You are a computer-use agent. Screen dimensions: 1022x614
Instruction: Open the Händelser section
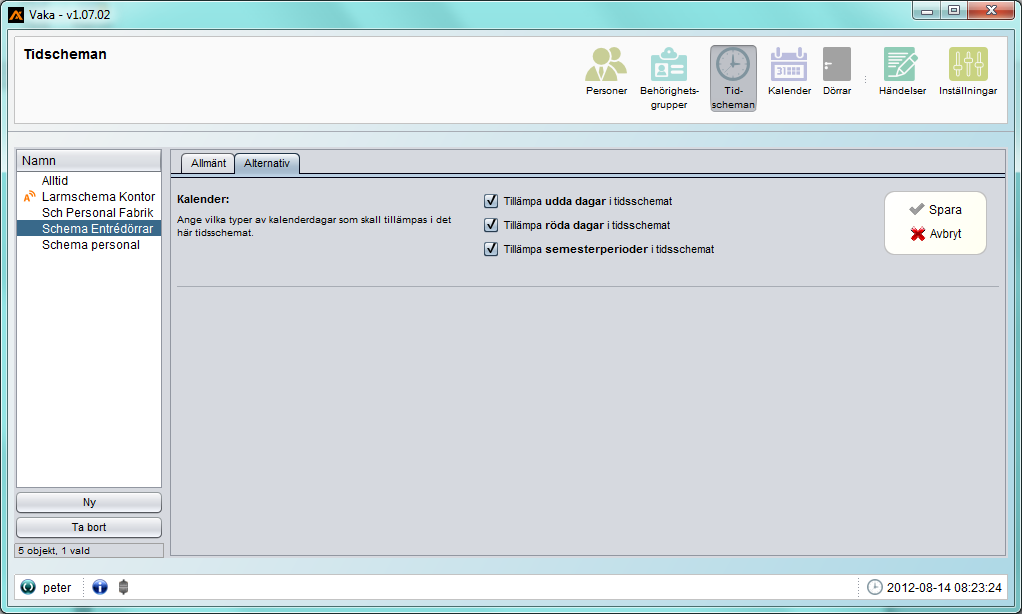coord(902,72)
